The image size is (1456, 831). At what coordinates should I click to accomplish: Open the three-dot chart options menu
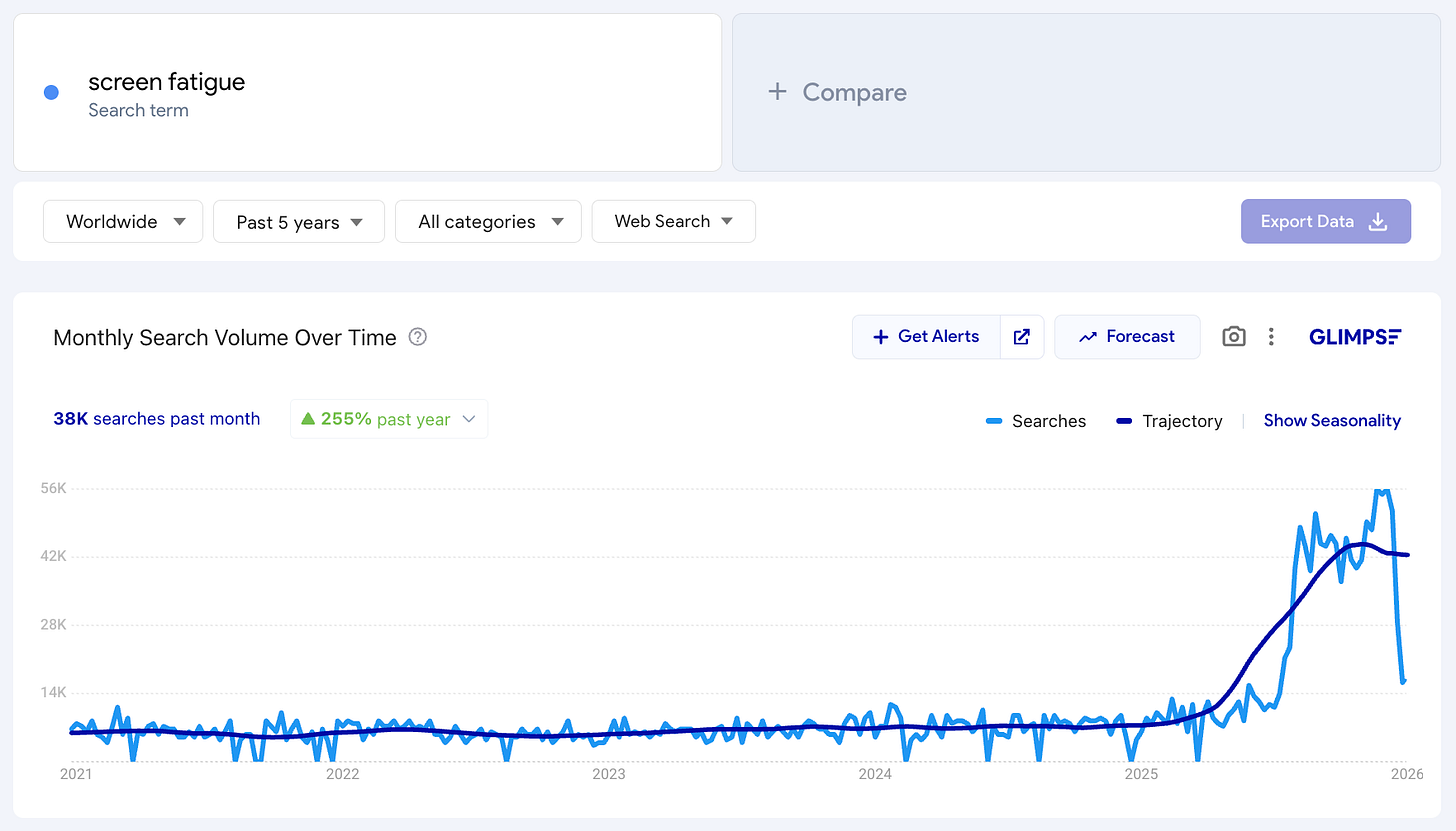coord(1271,337)
